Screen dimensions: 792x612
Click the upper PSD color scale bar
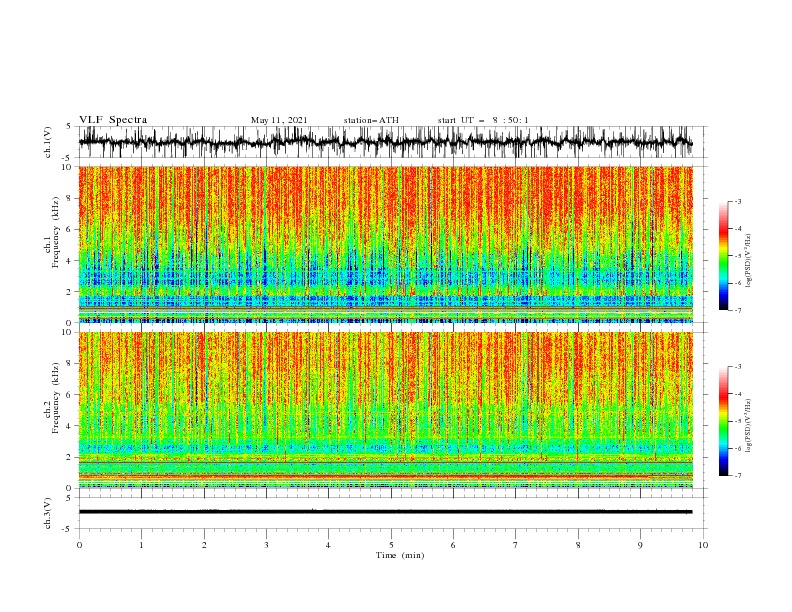click(723, 256)
